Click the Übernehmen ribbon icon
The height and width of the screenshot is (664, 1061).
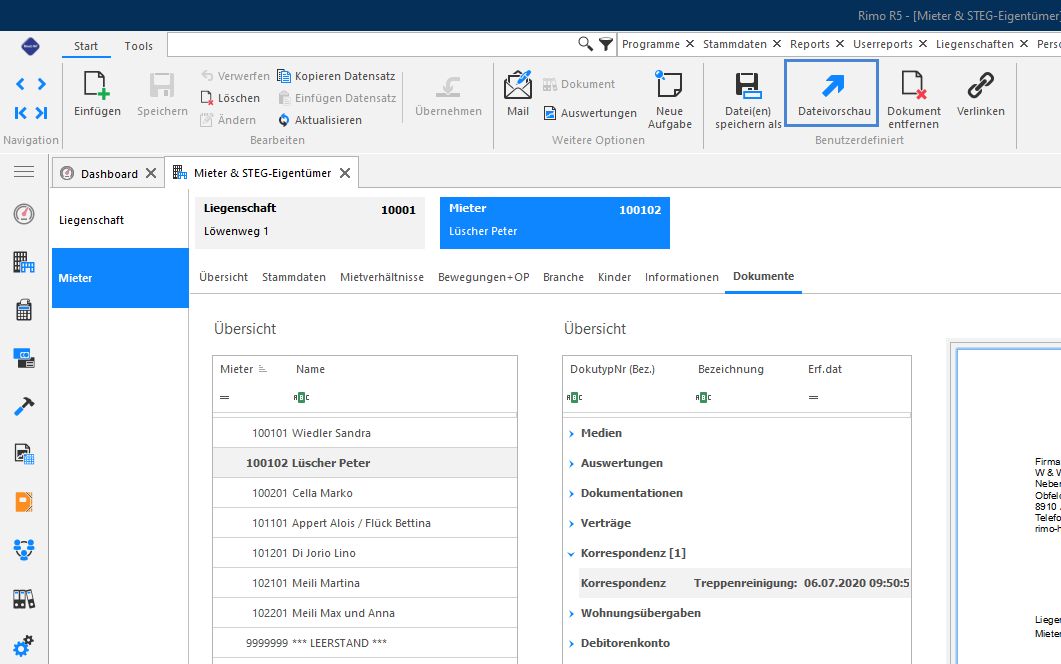(x=448, y=87)
